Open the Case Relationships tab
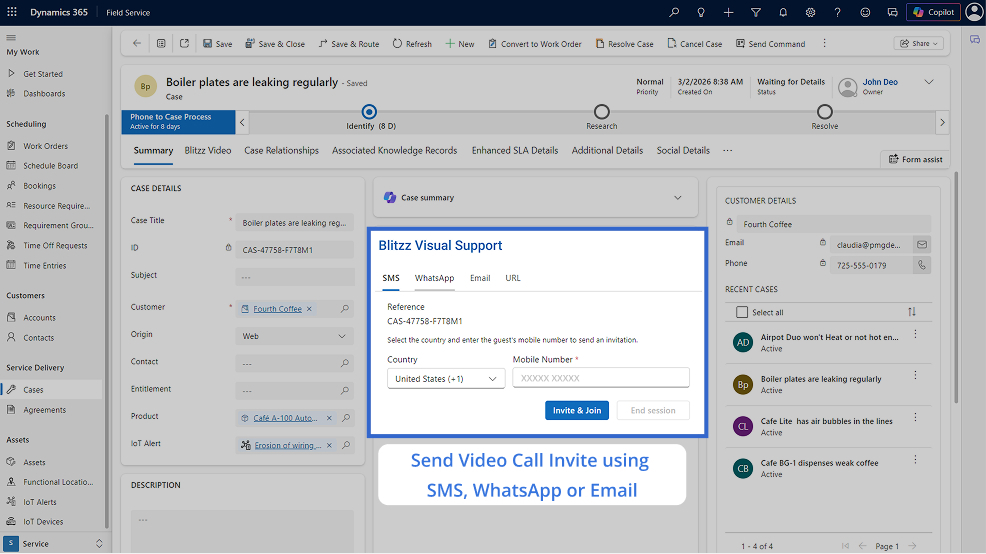Image resolution: width=986 pixels, height=554 pixels. coord(281,150)
